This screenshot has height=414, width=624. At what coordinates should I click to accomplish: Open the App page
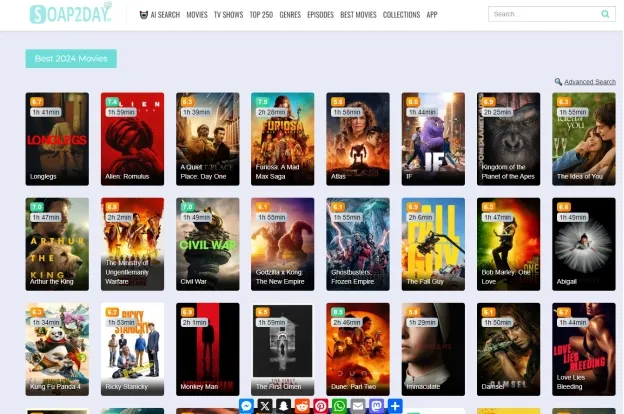click(x=432, y=15)
